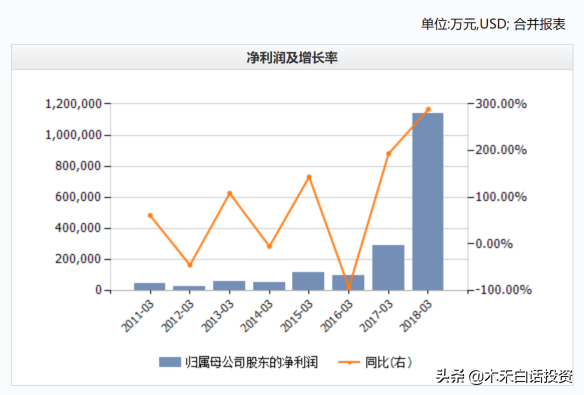
Task: Click left axis value 800,000
Action: pyautogui.click(x=78, y=166)
